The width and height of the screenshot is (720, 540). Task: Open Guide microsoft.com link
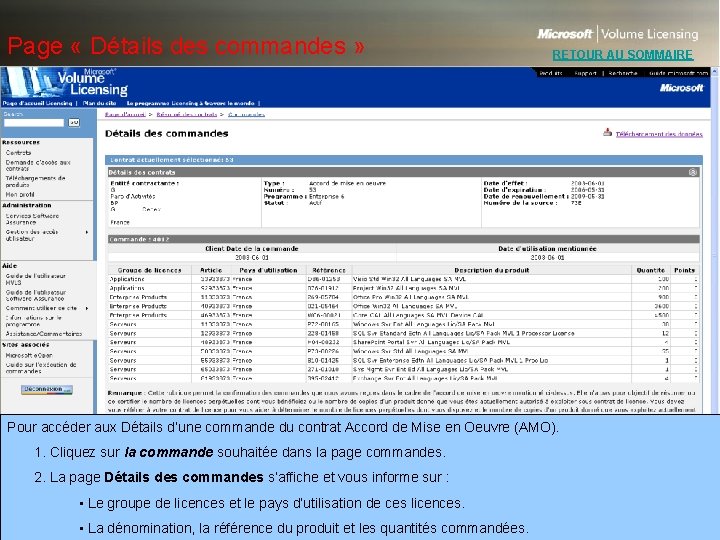coord(679,73)
